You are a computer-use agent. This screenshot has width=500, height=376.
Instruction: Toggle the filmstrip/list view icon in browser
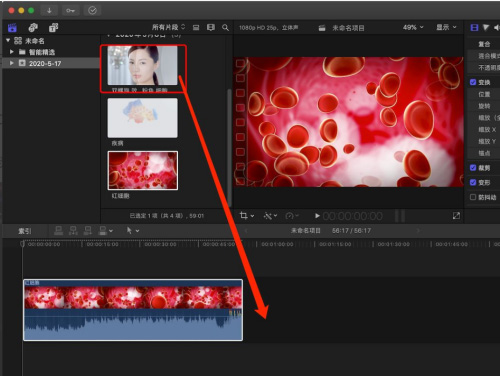tap(196, 28)
